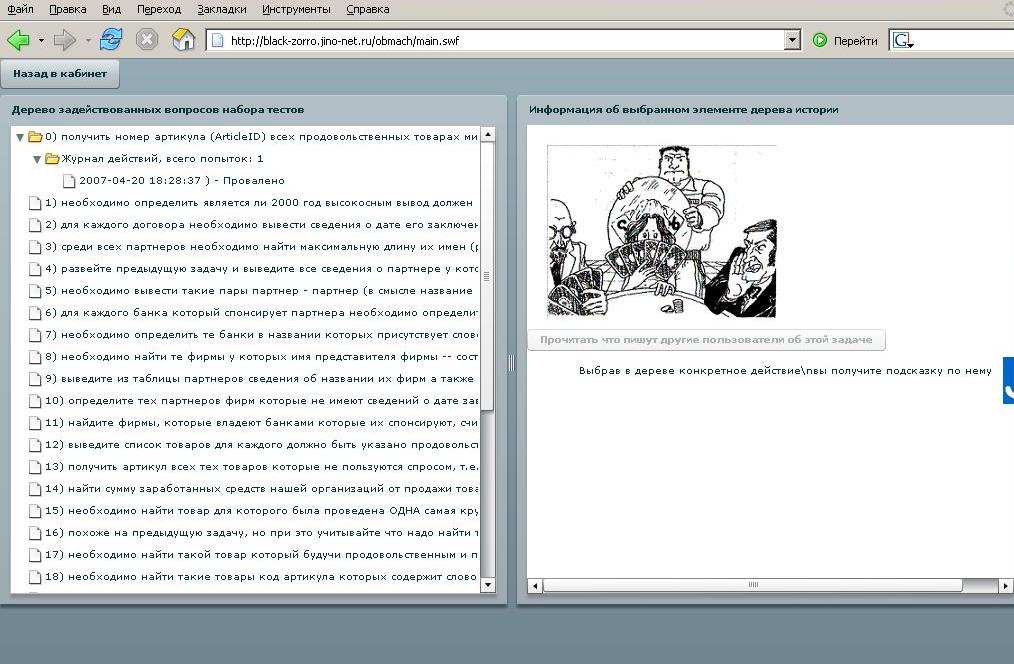Screen dimensions: 1014x664
Task: Click the Назад в кабинет button
Action: tap(60, 73)
